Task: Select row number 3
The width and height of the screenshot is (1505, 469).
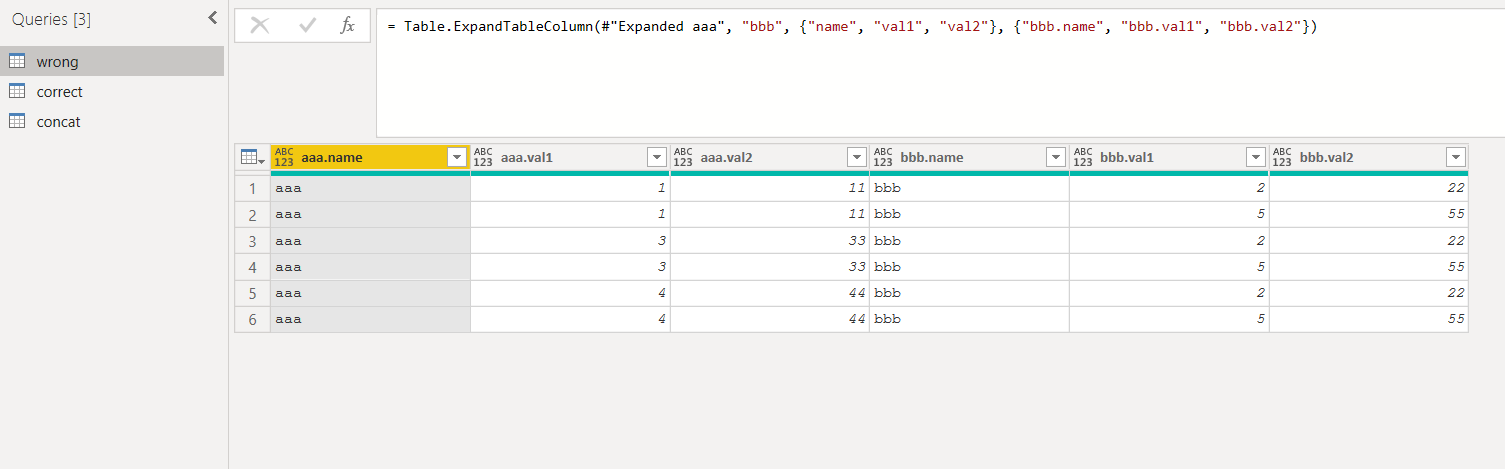Action: pyautogui.click(x=252, y=240)
